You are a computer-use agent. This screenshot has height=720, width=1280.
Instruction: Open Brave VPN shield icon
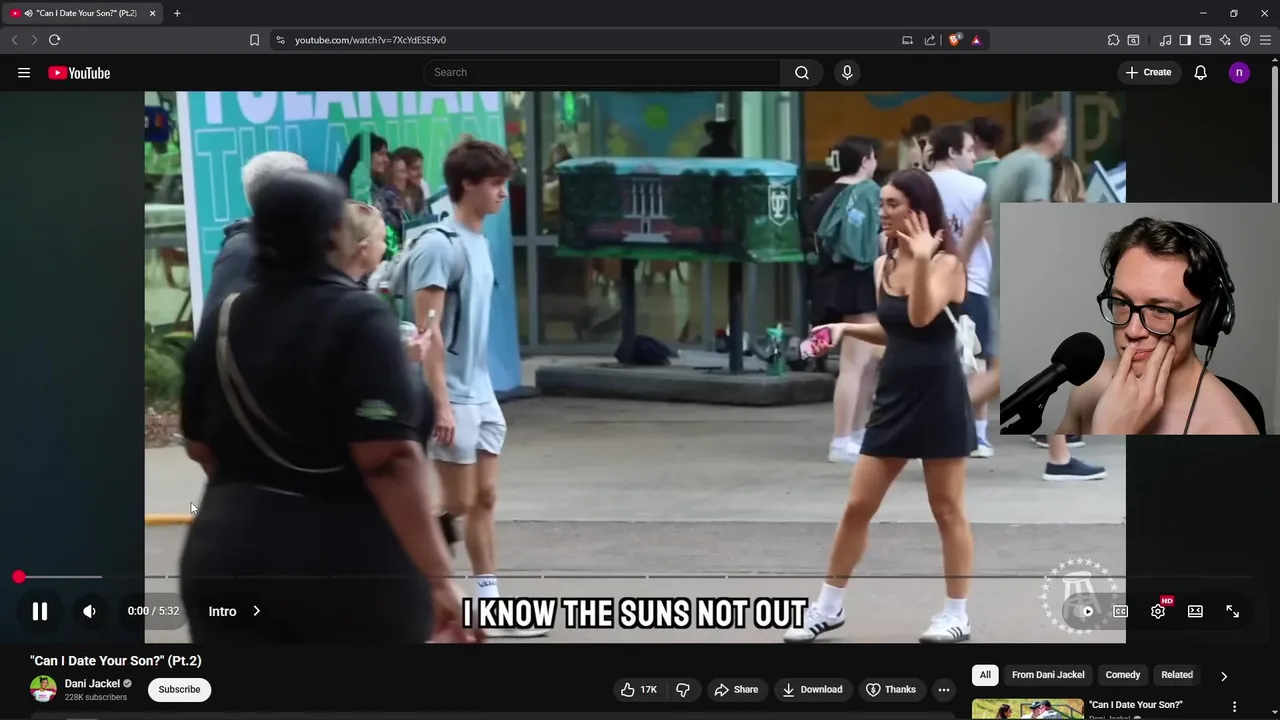[x=1245, y=40]
